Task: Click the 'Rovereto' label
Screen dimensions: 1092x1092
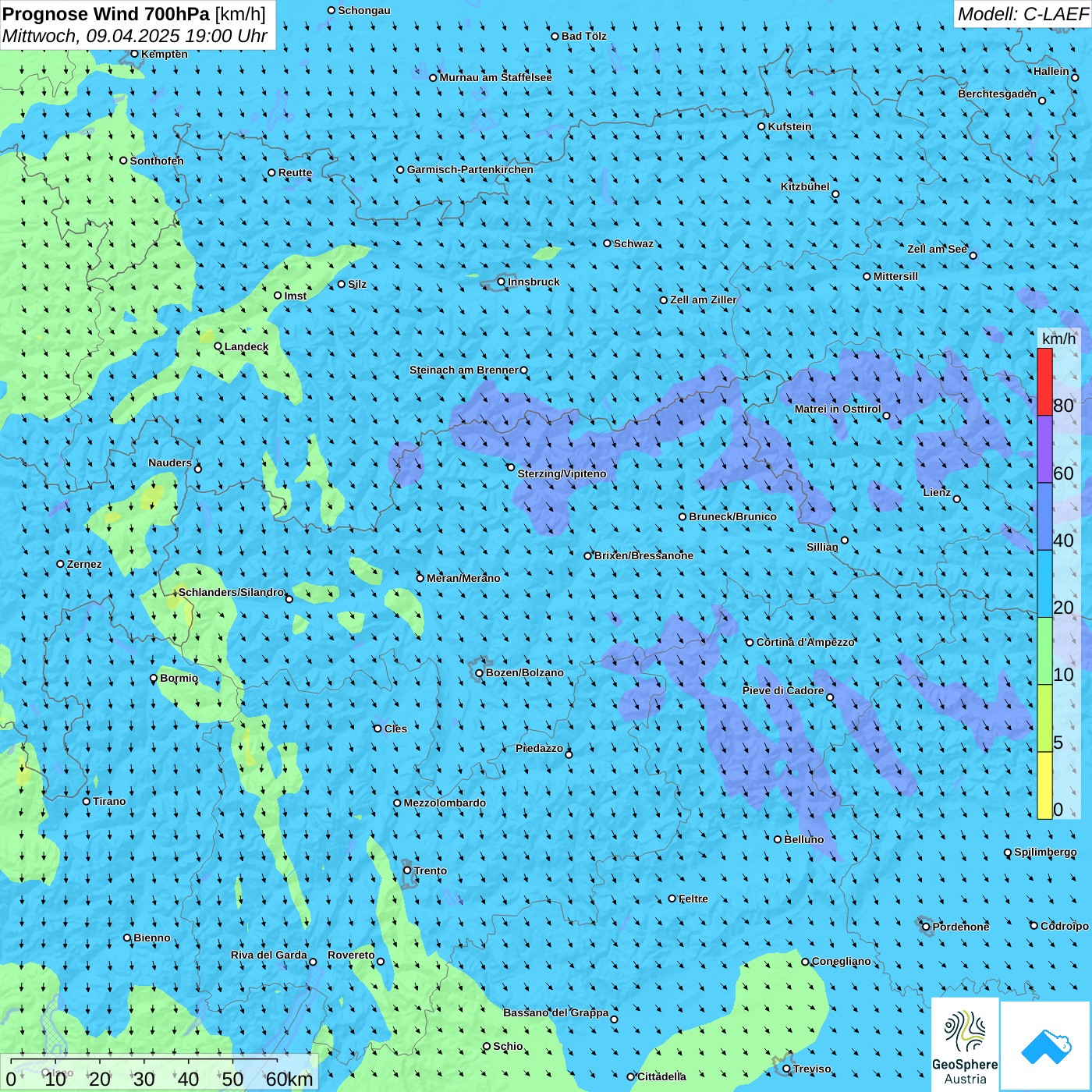Action: [x=352, y=955]
